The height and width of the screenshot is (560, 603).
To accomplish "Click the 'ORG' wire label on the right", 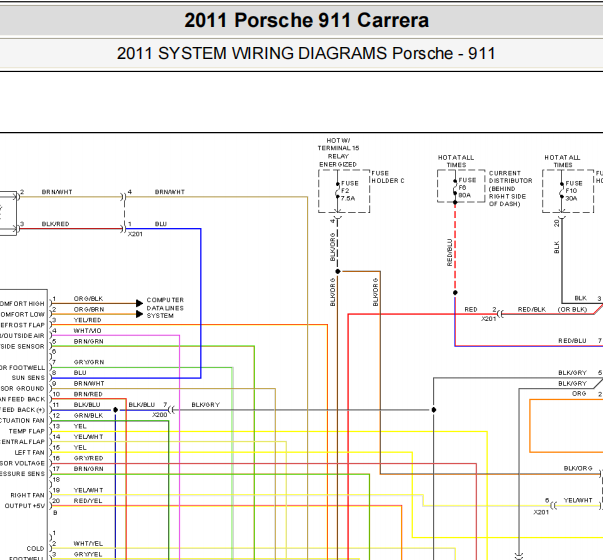I will (579, 394).
